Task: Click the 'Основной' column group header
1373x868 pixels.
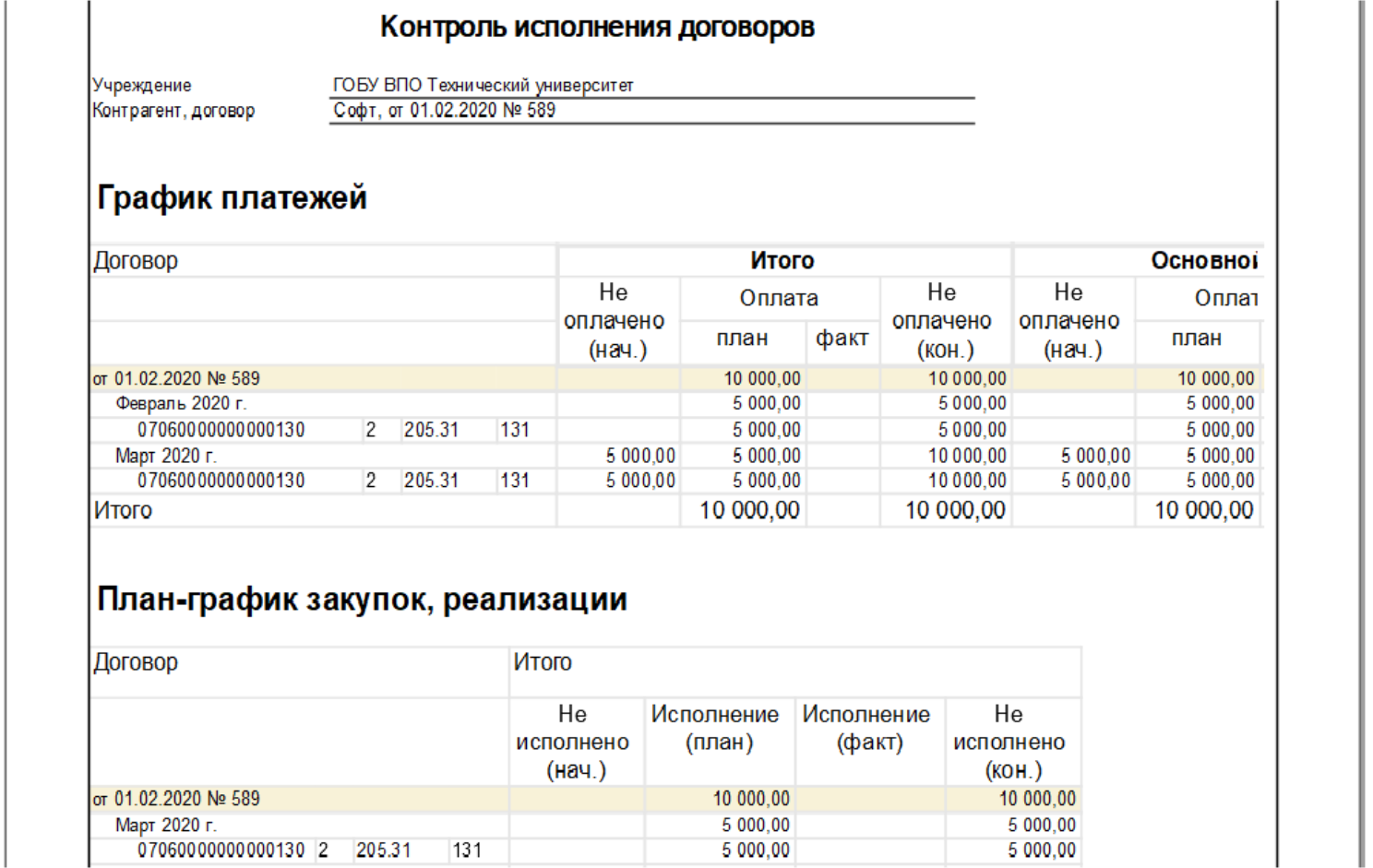Action: pyautogui.click(x=1203, y=261)
